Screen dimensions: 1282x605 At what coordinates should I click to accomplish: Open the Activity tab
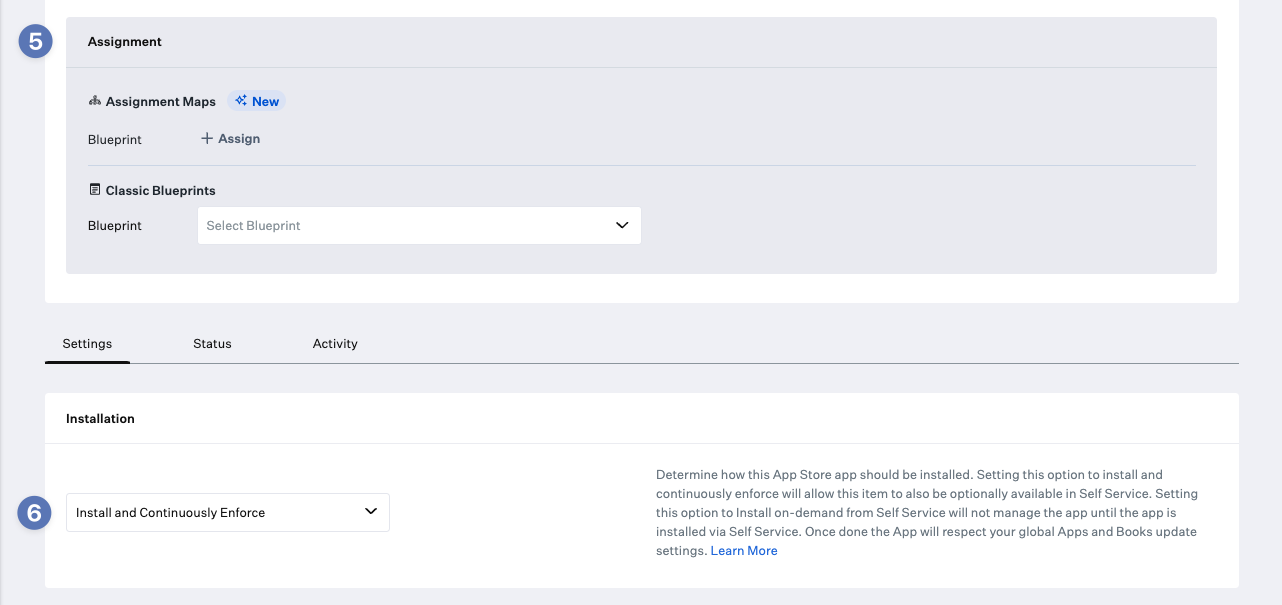(x=335, y=343)
